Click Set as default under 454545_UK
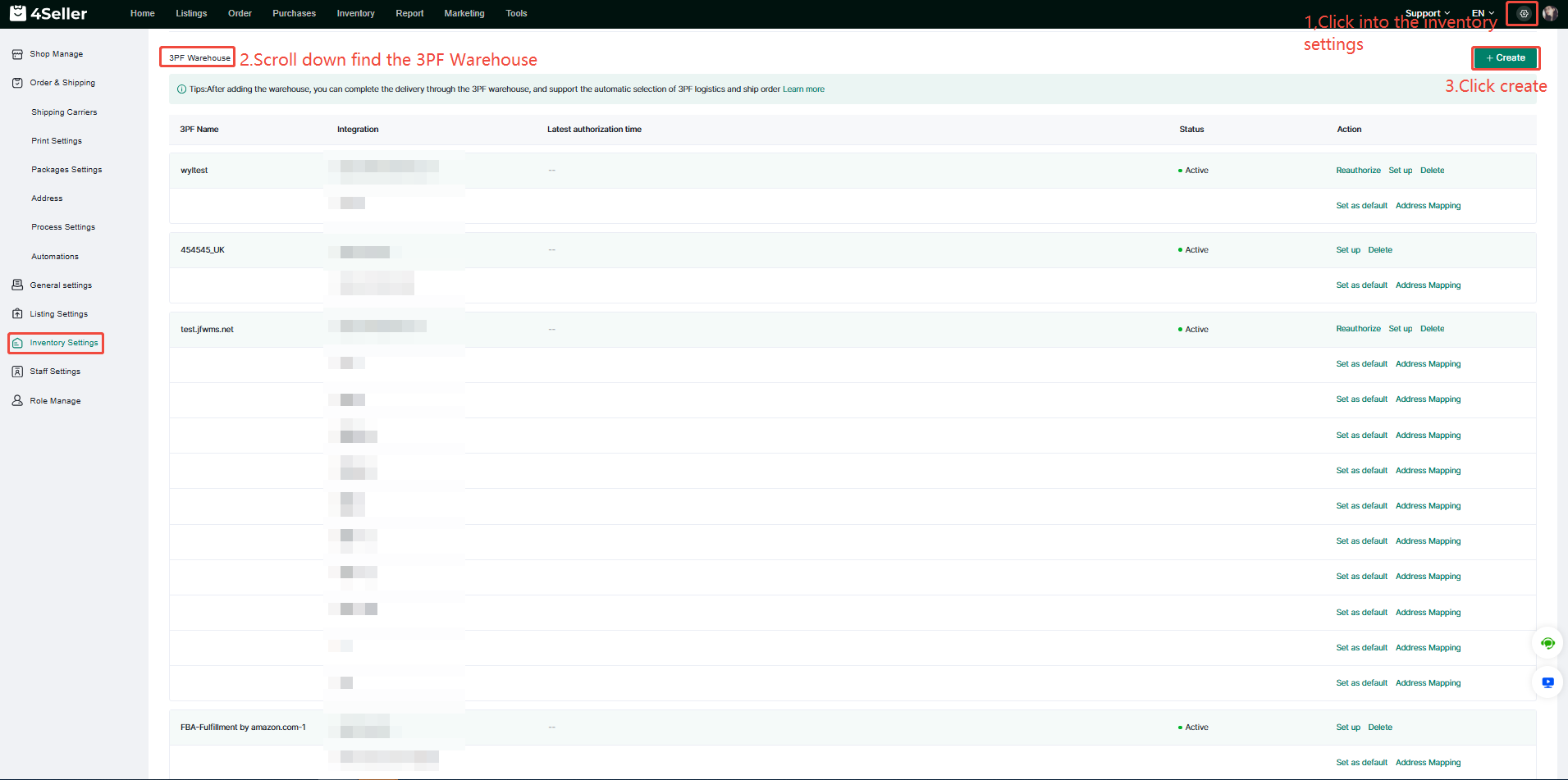Screen dimensions: 1568x780 pyautogui.click(x=1362, y=285)
